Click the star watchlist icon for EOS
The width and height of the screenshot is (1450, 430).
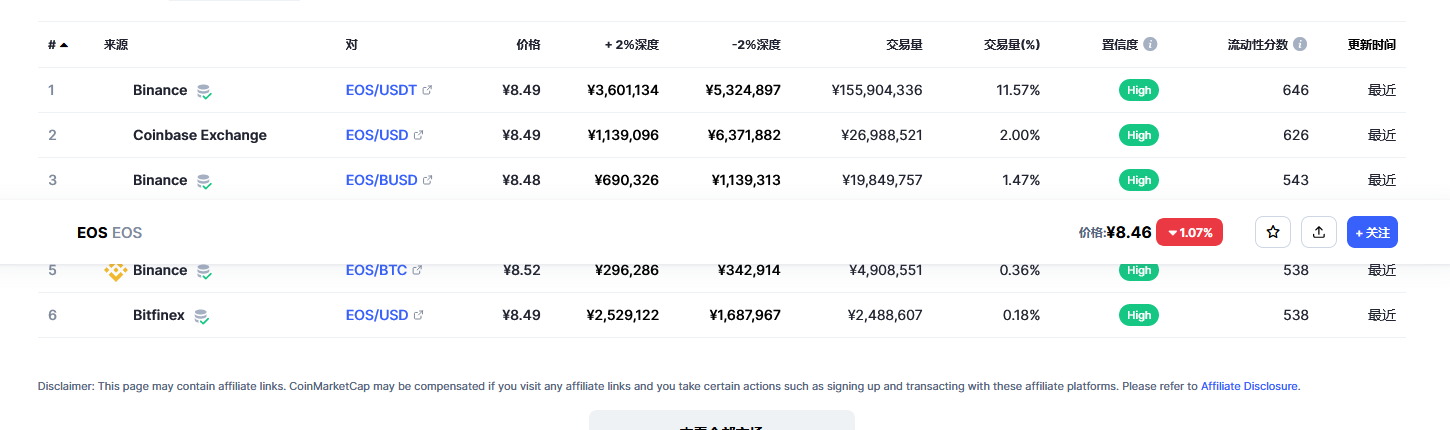pos(1273,232)
